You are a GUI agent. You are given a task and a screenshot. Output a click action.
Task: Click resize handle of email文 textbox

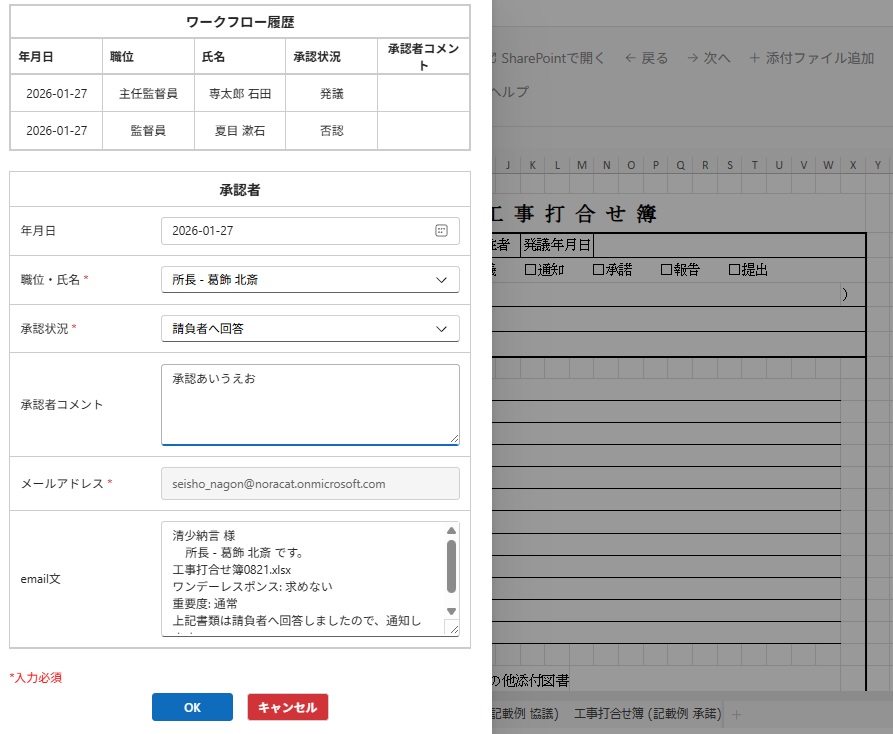point(451,628)
